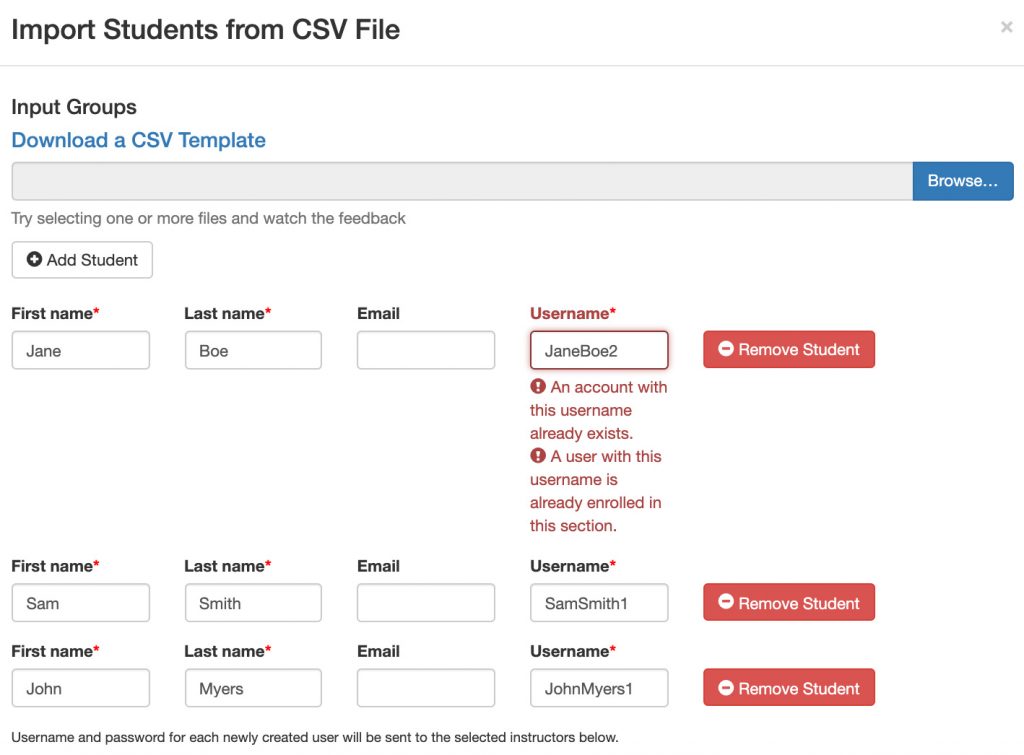1024x755 pixels.
Task: Click the plus icon on Add Student
Action: tap(34, 259)
